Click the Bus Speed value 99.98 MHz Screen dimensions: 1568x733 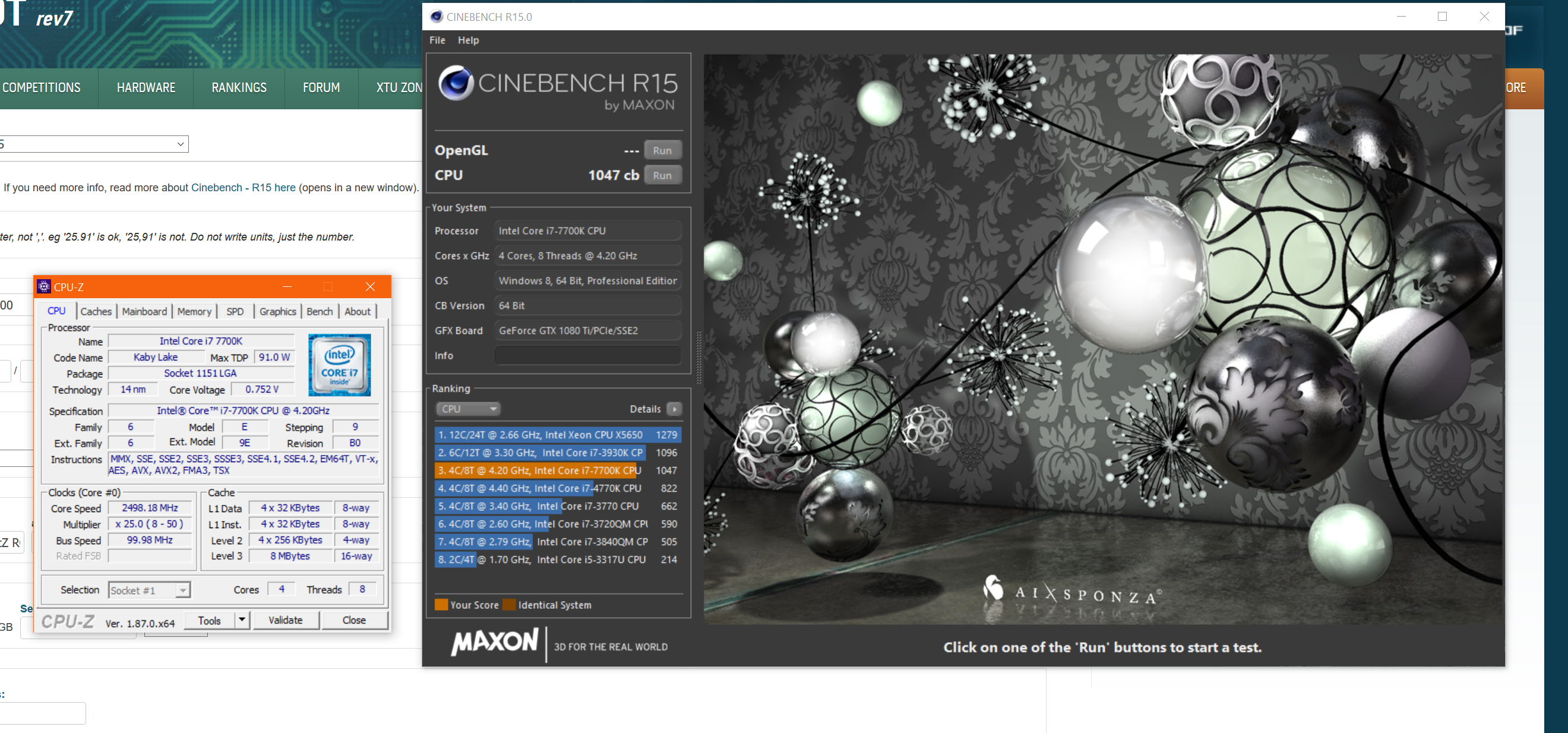(150, 540)
